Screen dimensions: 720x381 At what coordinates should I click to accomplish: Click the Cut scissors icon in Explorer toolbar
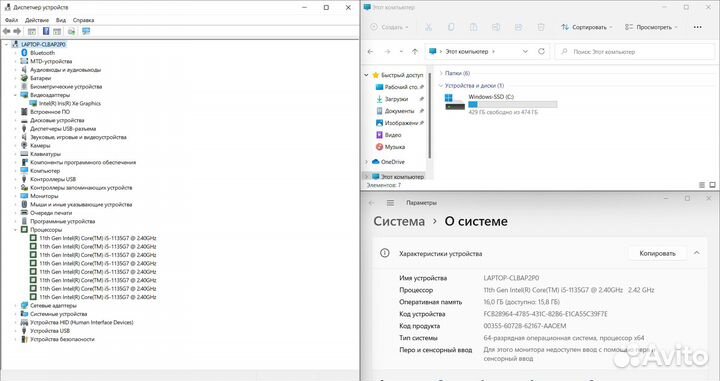pyautogui.click(x=428, y=27)
